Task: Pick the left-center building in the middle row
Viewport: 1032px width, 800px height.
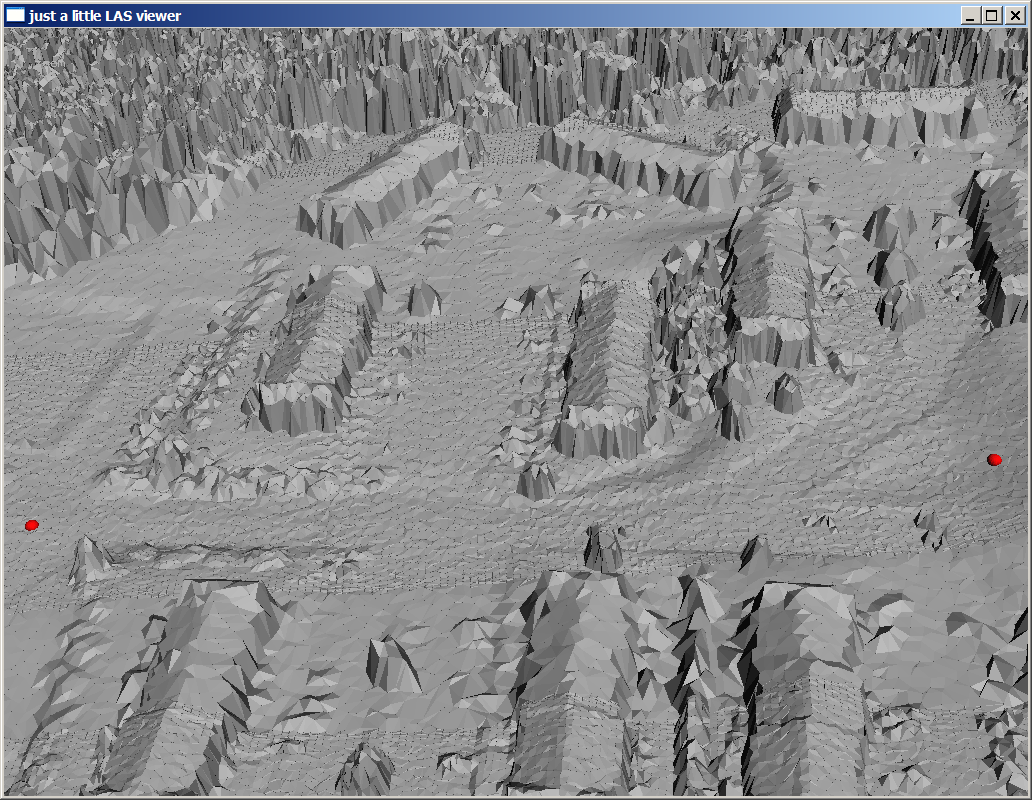Action: [x=310, y=350]
